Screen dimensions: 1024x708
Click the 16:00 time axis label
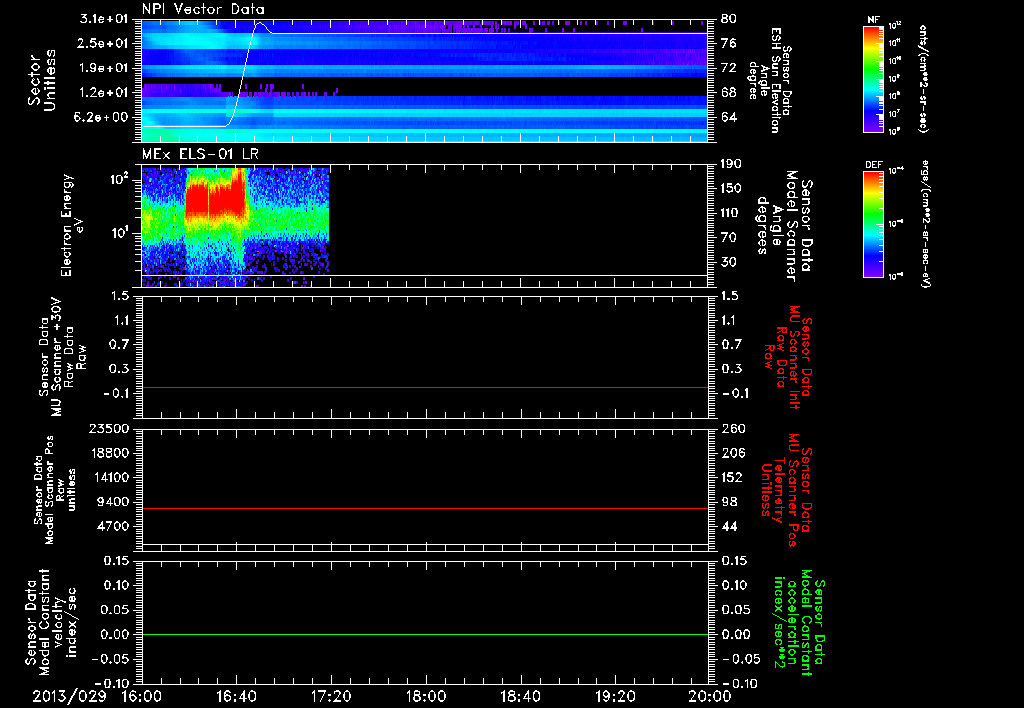pyautogui.click(x=142, y=696)
